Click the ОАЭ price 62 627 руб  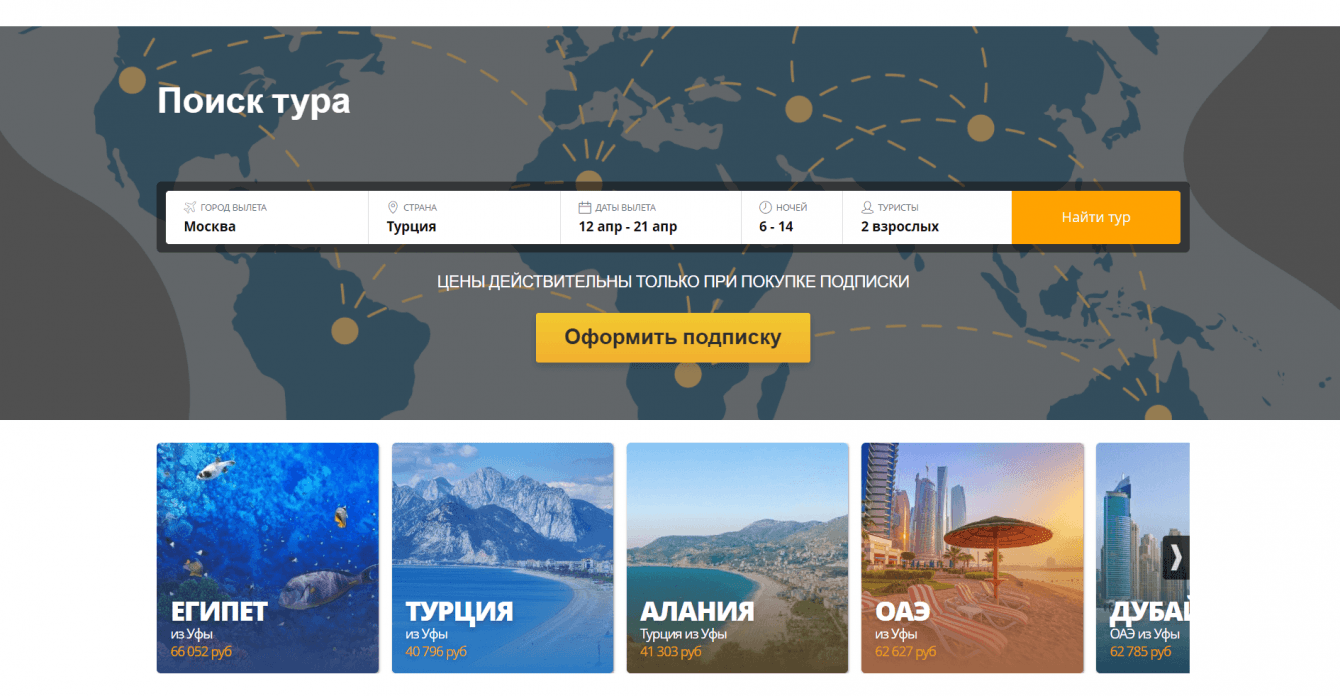906,652
